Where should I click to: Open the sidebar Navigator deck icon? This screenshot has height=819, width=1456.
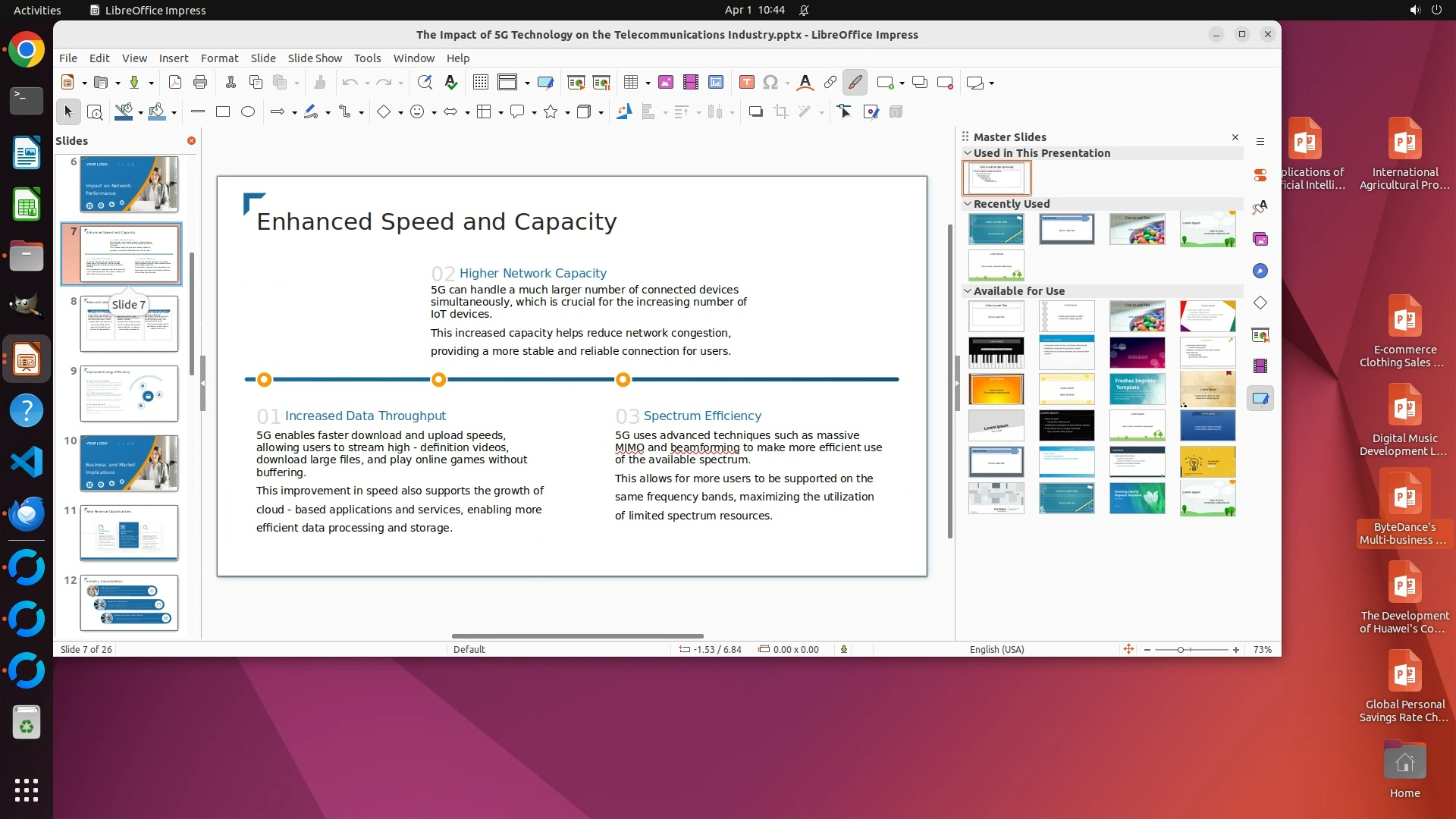[x=1260, y=271]
